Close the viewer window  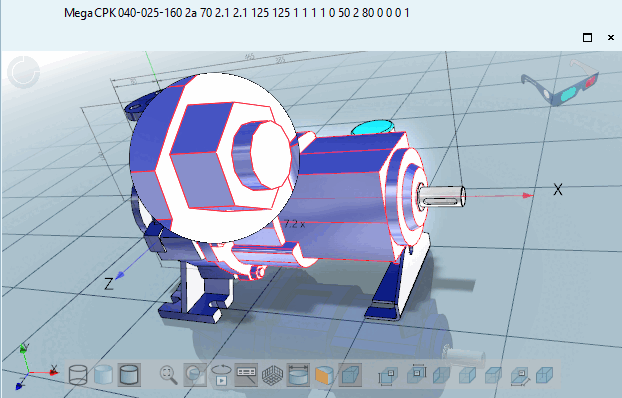pyautogui.click(x=611, y=38)
